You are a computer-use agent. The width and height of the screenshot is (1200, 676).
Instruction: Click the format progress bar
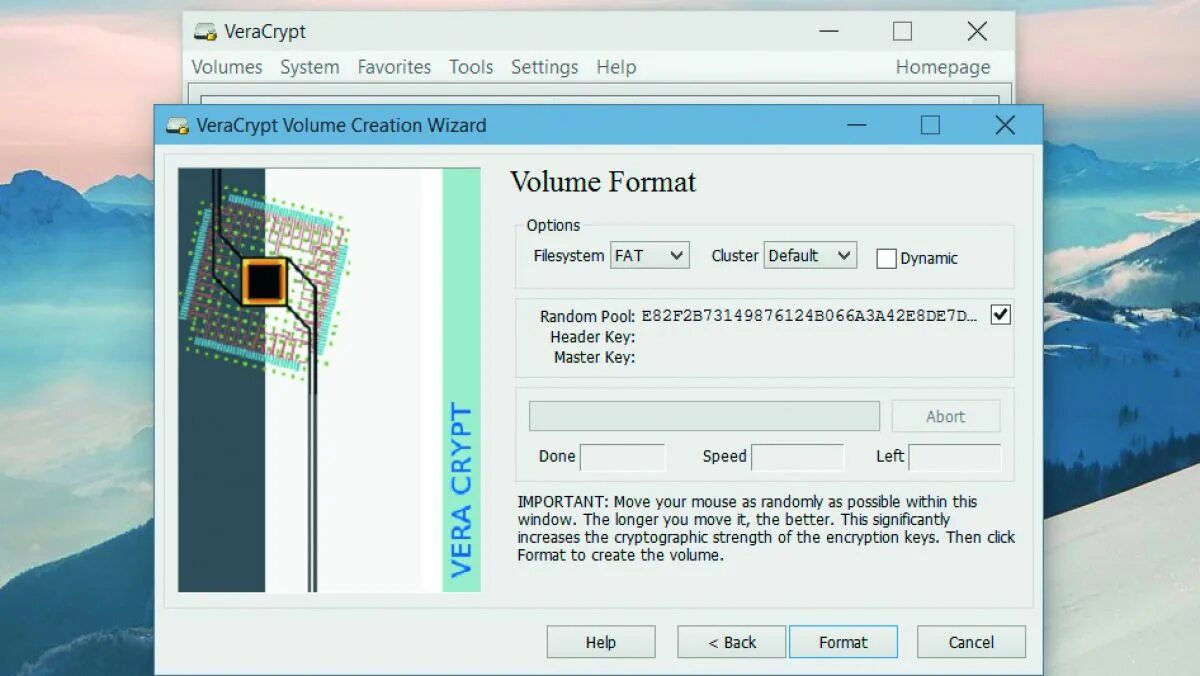click(704, 416)
